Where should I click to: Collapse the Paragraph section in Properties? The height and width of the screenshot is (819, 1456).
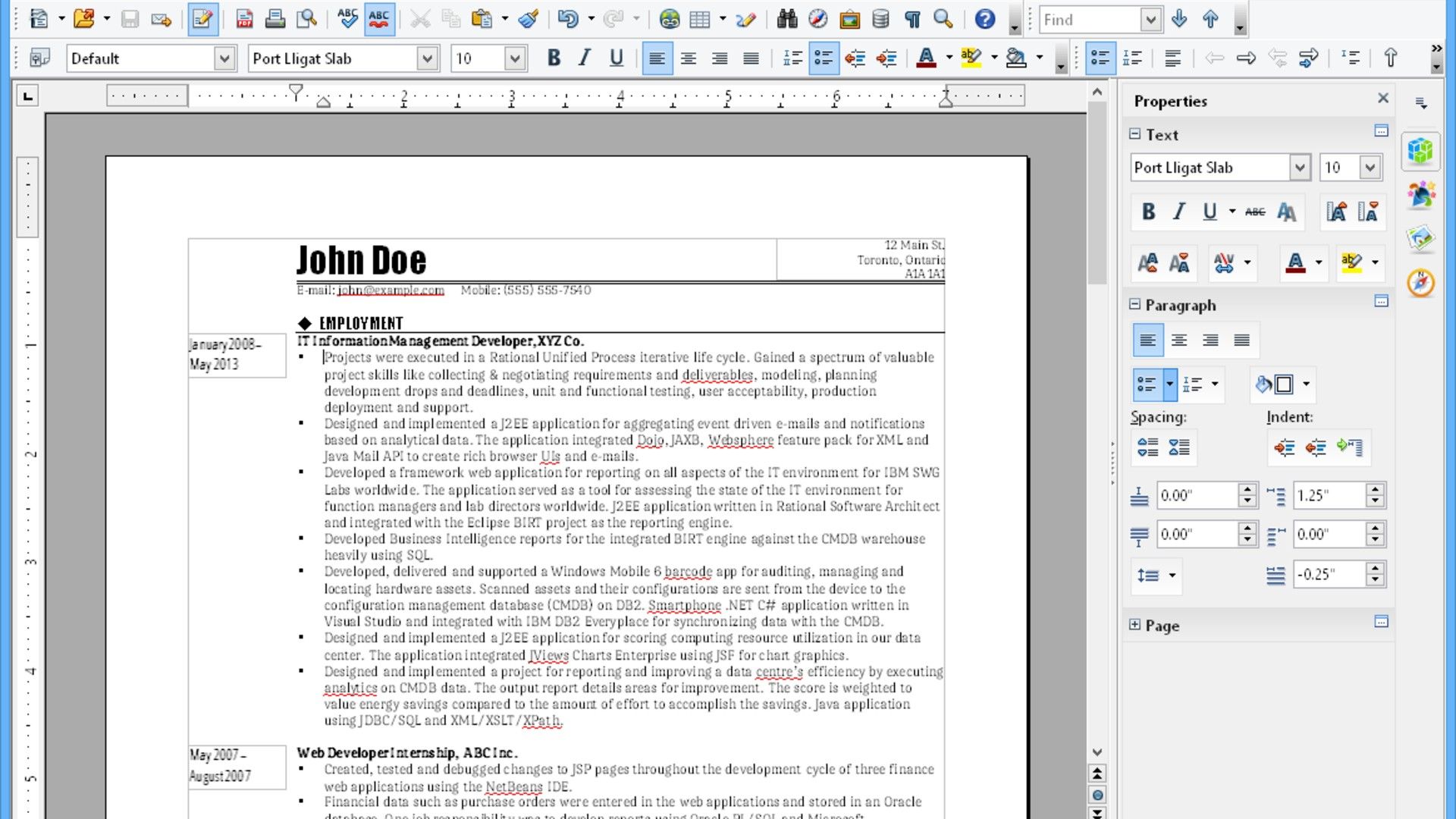1134,304
